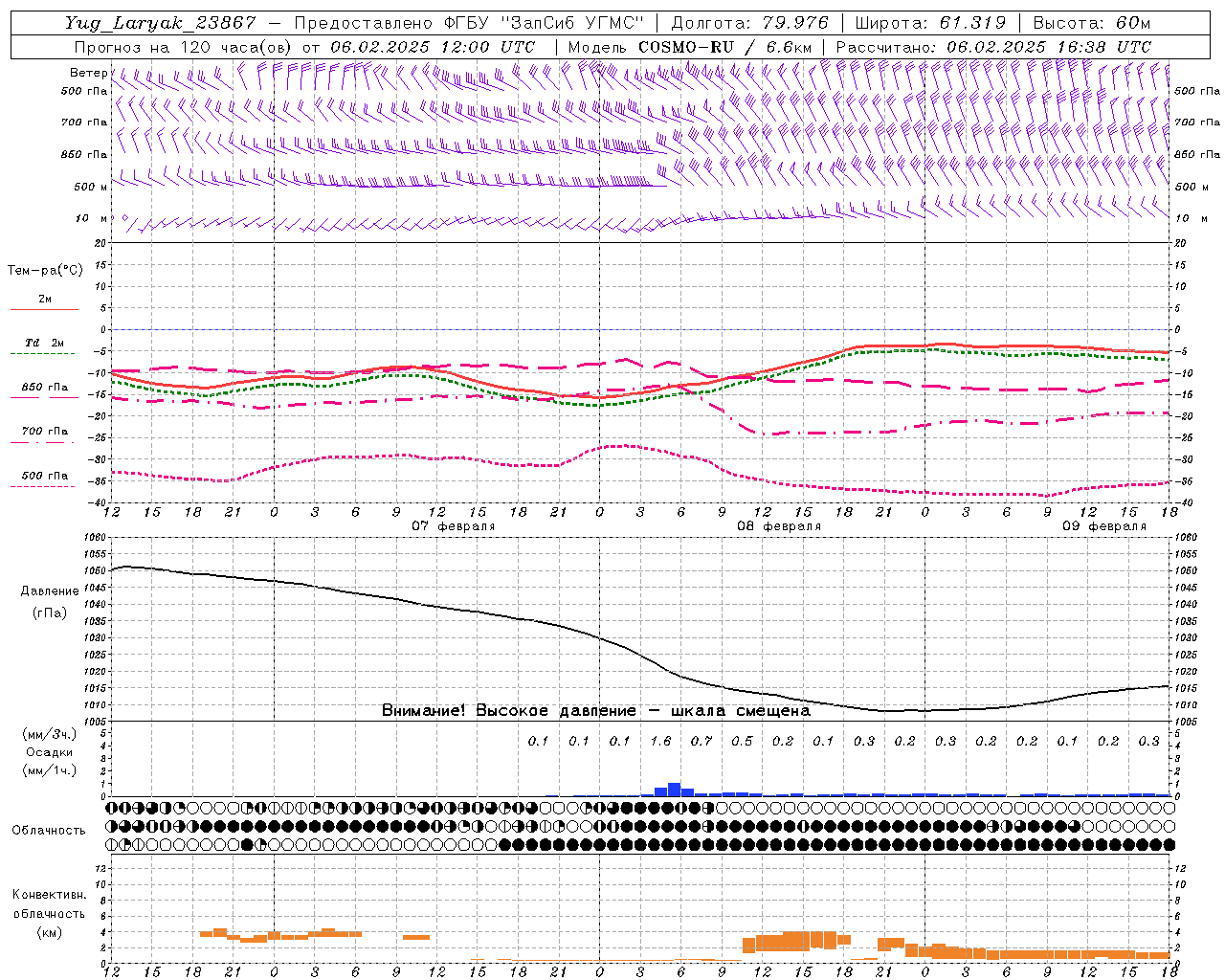Click the Осадки label
Viewport: 1225px width, 980px height.
tap(49, 752)
